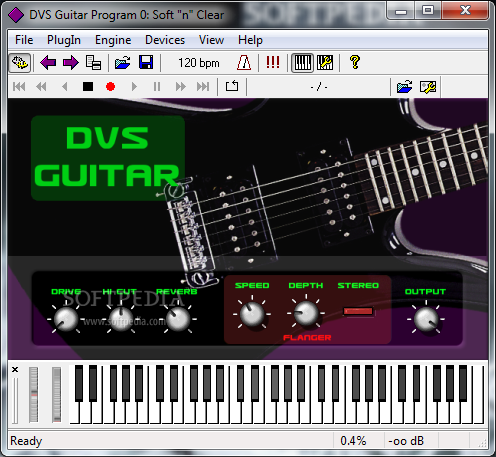Click the yellow question mark help icon
The height and width of the screenshot is (457, 496).
click(355, 62)
